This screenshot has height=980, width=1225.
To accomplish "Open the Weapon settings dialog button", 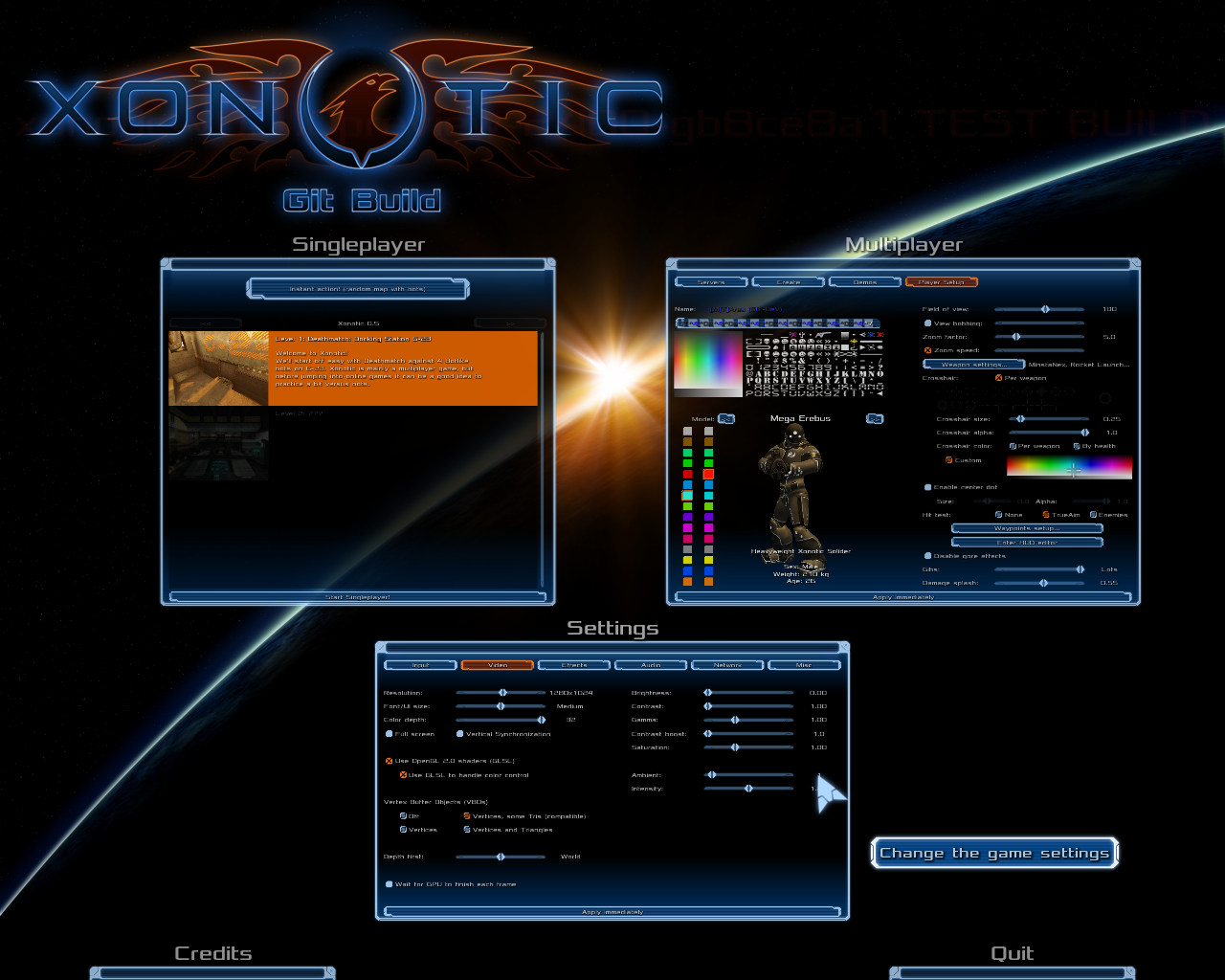I will (x=972, y=365).
